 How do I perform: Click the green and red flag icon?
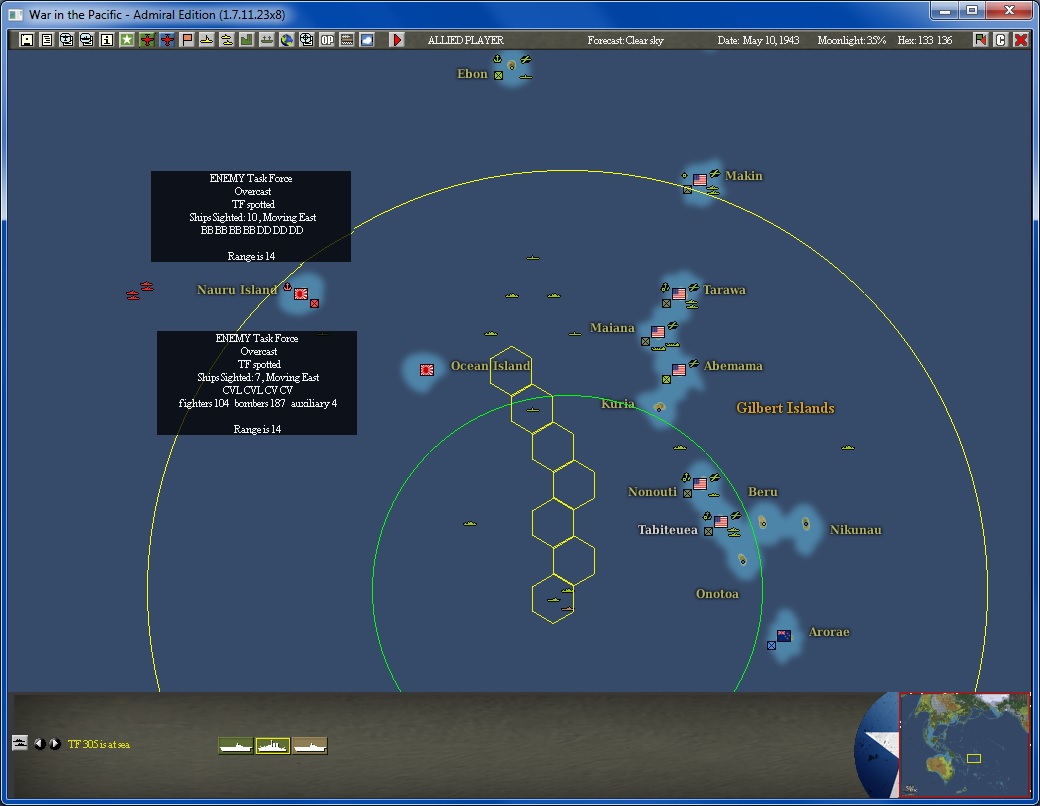[980, 40]
